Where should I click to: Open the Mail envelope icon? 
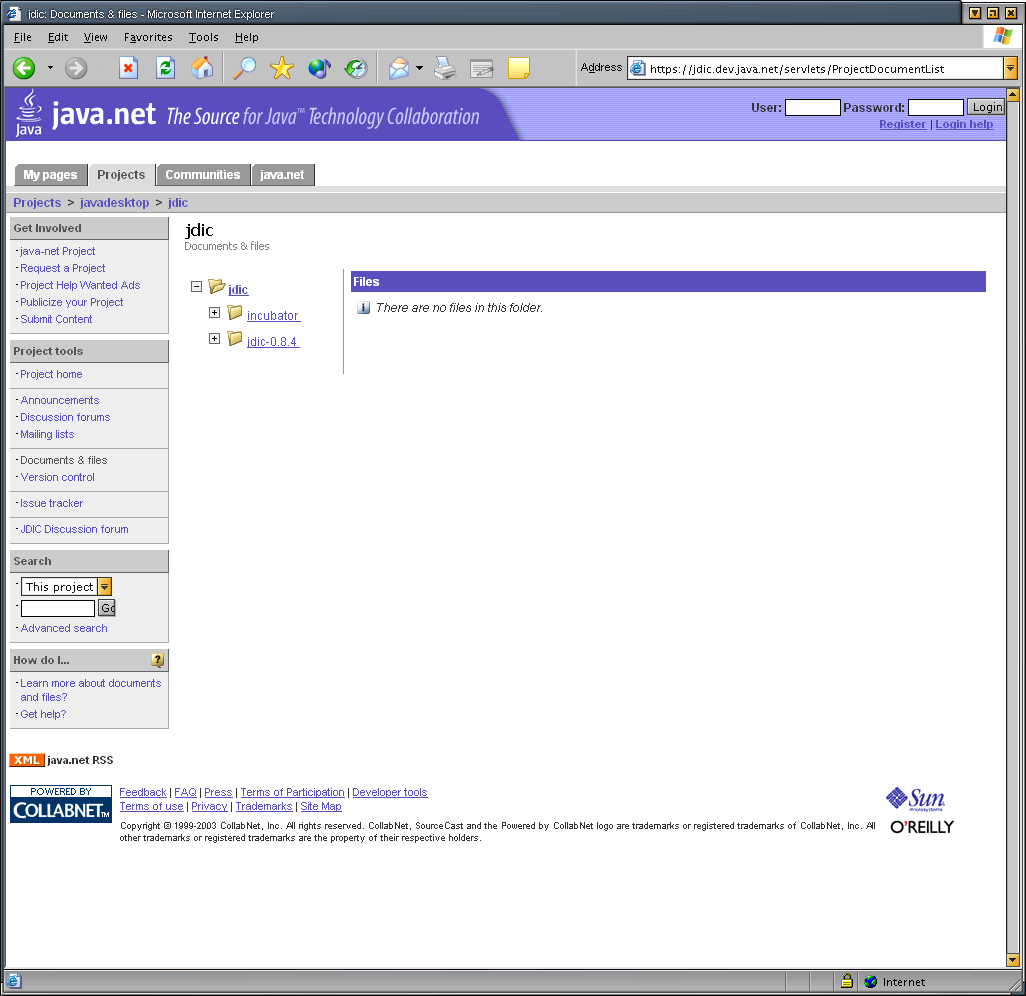pyautogui.click(x=398, y=68)
